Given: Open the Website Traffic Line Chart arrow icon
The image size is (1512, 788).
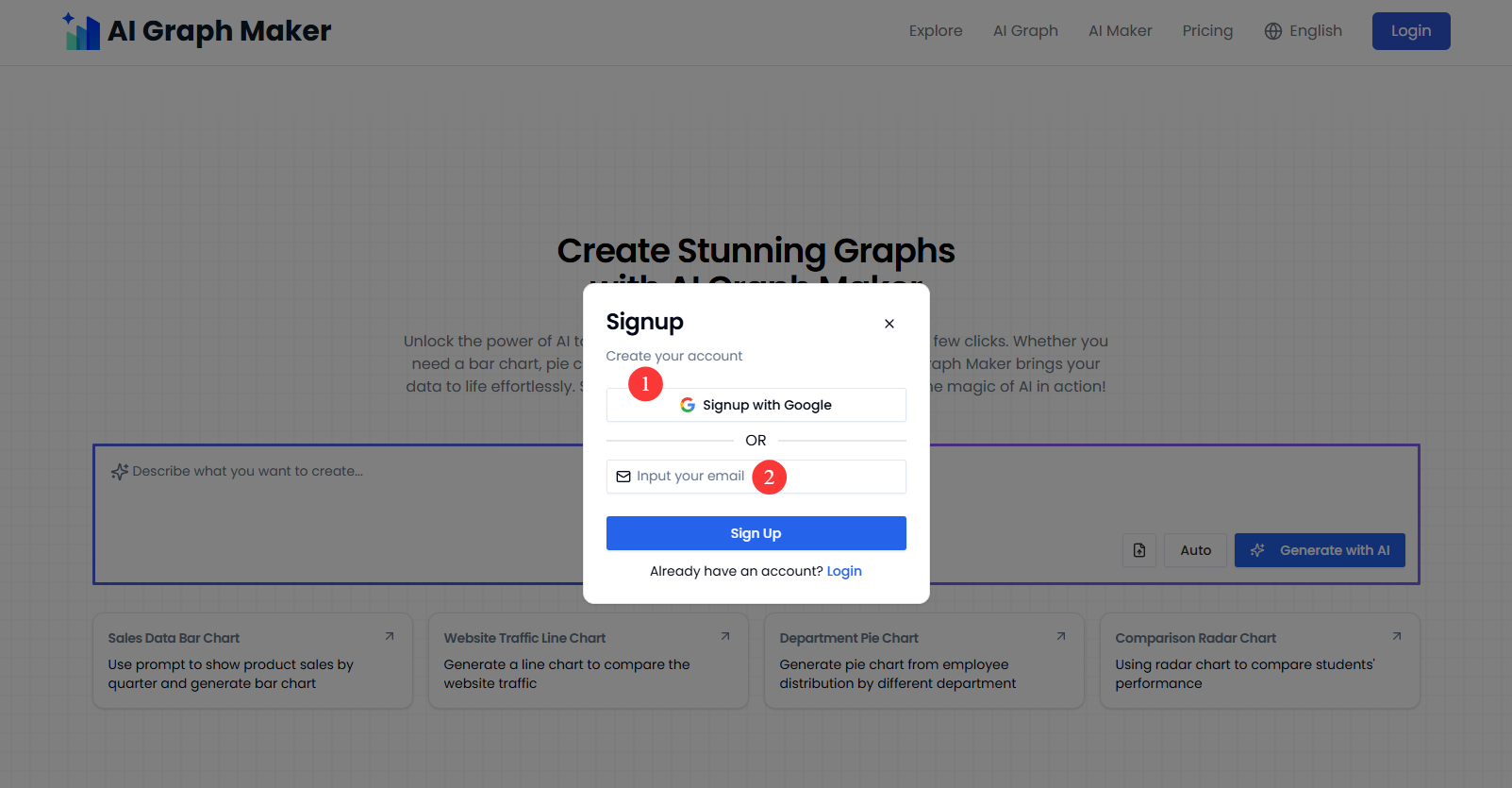Looking at the screenshot, I should [x=725, y=637].
